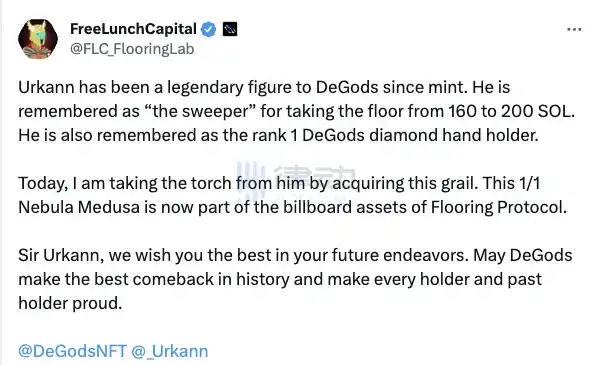Click the faded Chinese watermark text
Image resolution: width=592 pixels, height=365 pixels.
[314, 177]
